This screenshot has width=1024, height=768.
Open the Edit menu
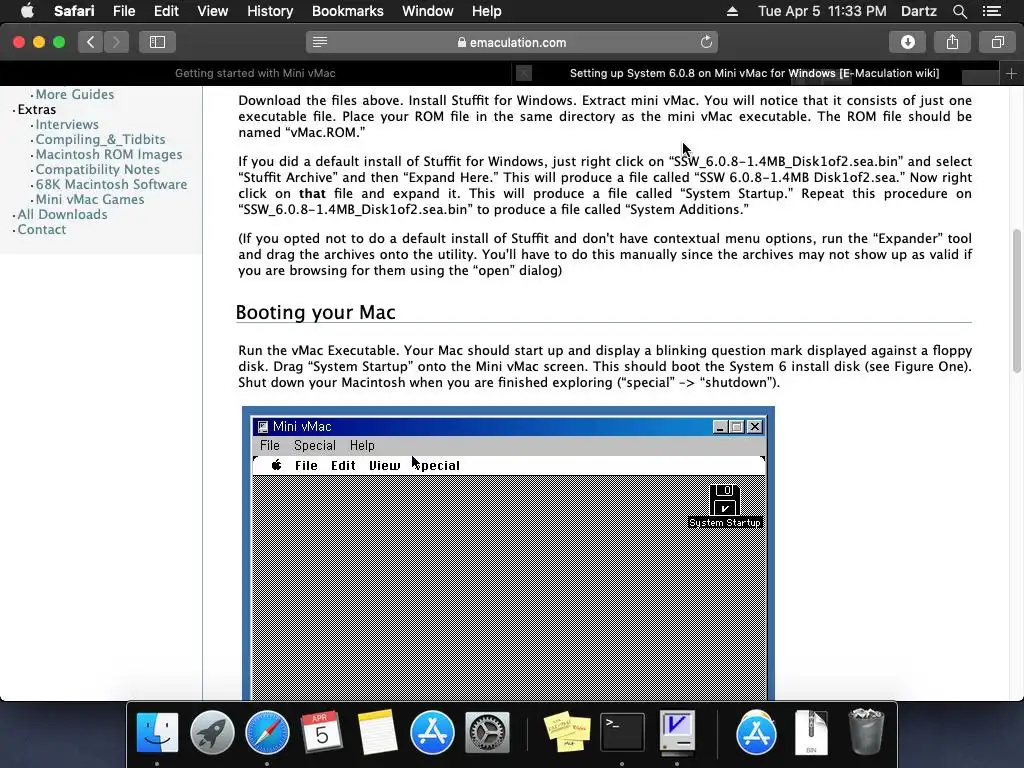pos(166,11)
